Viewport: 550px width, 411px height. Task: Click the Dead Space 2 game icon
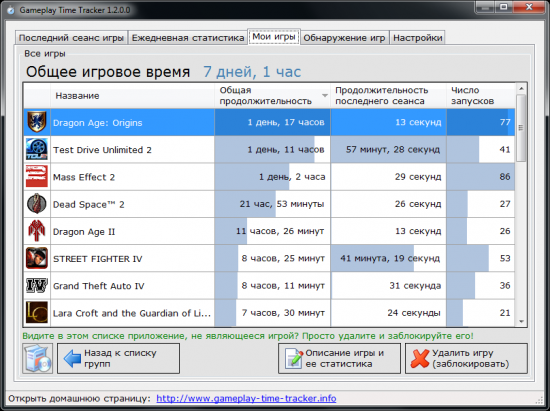point(37,204)
